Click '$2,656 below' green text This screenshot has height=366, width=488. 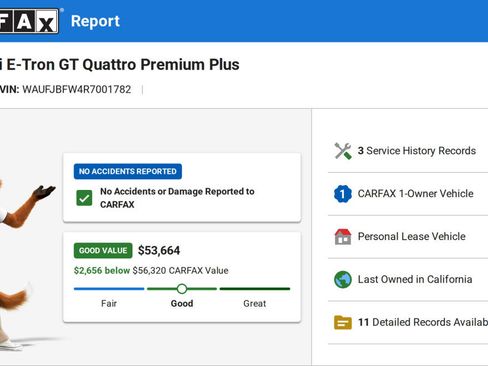tap(102, 270)
